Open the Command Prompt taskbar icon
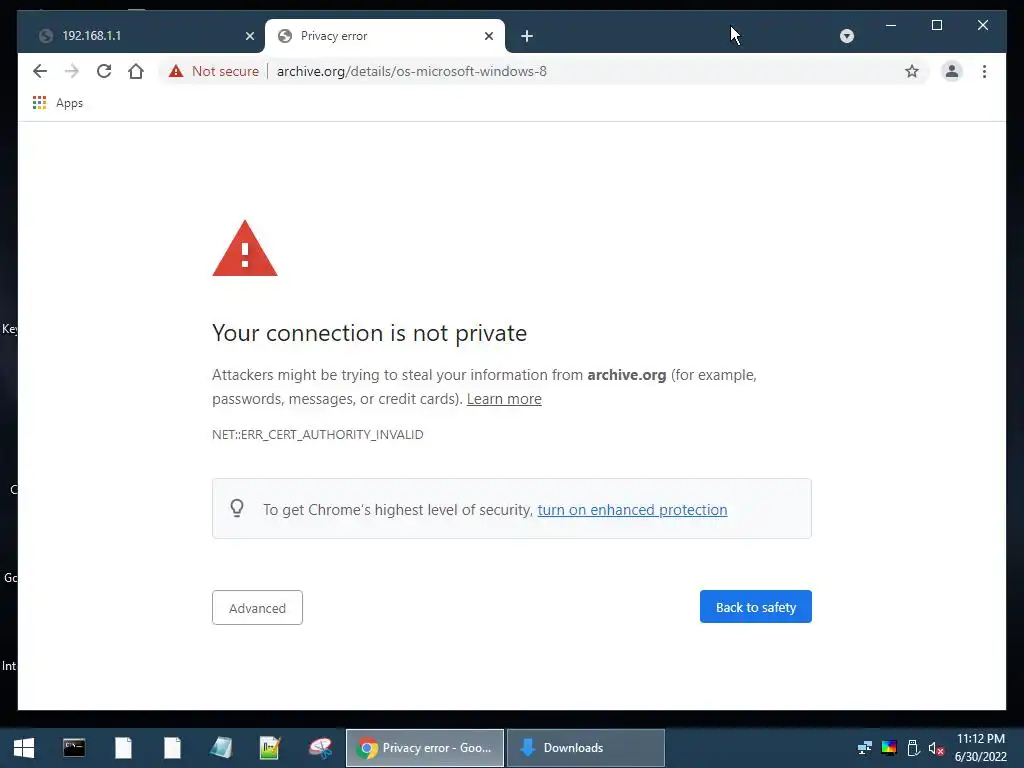1024x768 pixels. [74, 748]
